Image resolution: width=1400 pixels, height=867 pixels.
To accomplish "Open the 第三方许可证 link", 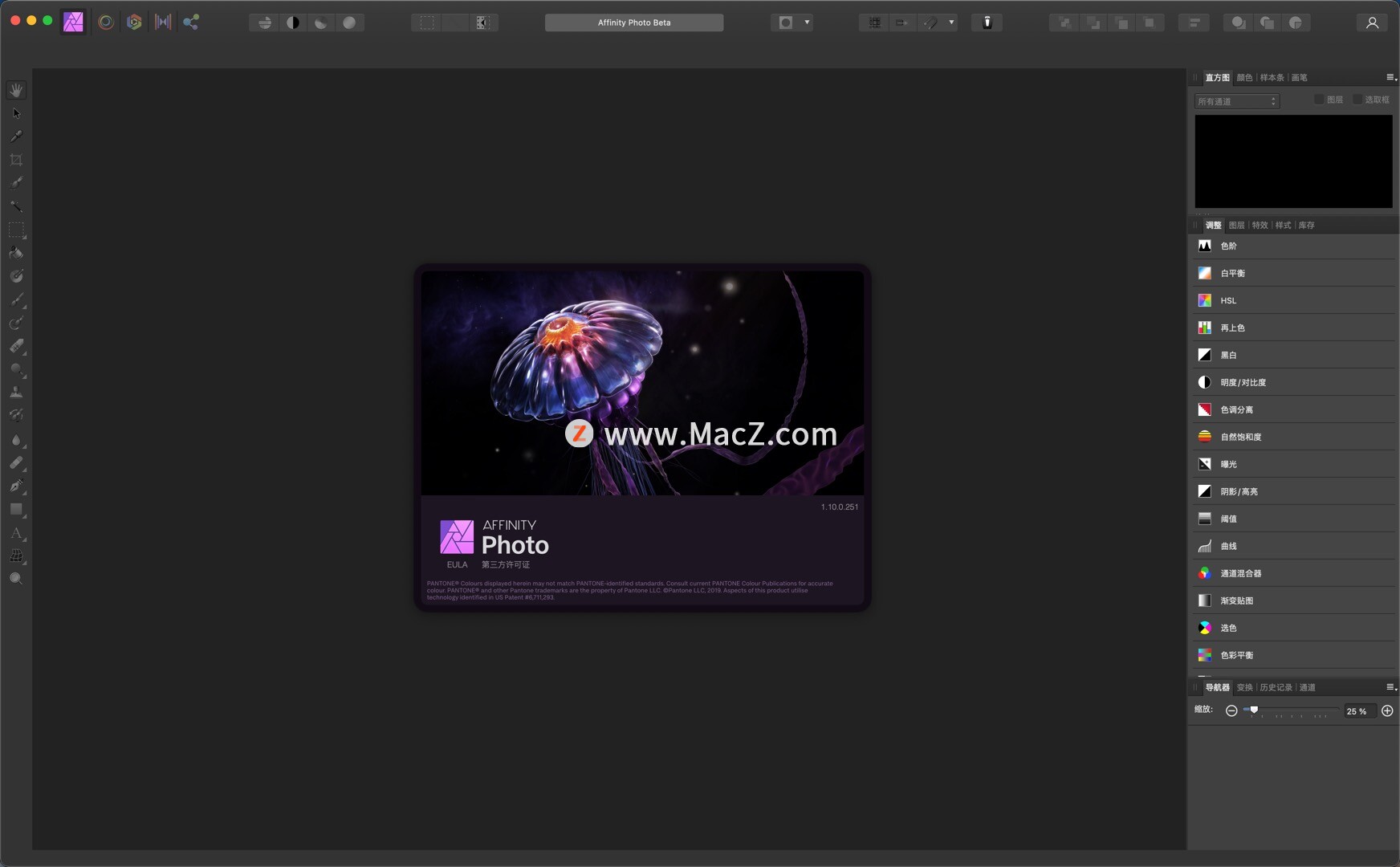I will (x=506, y=565).
